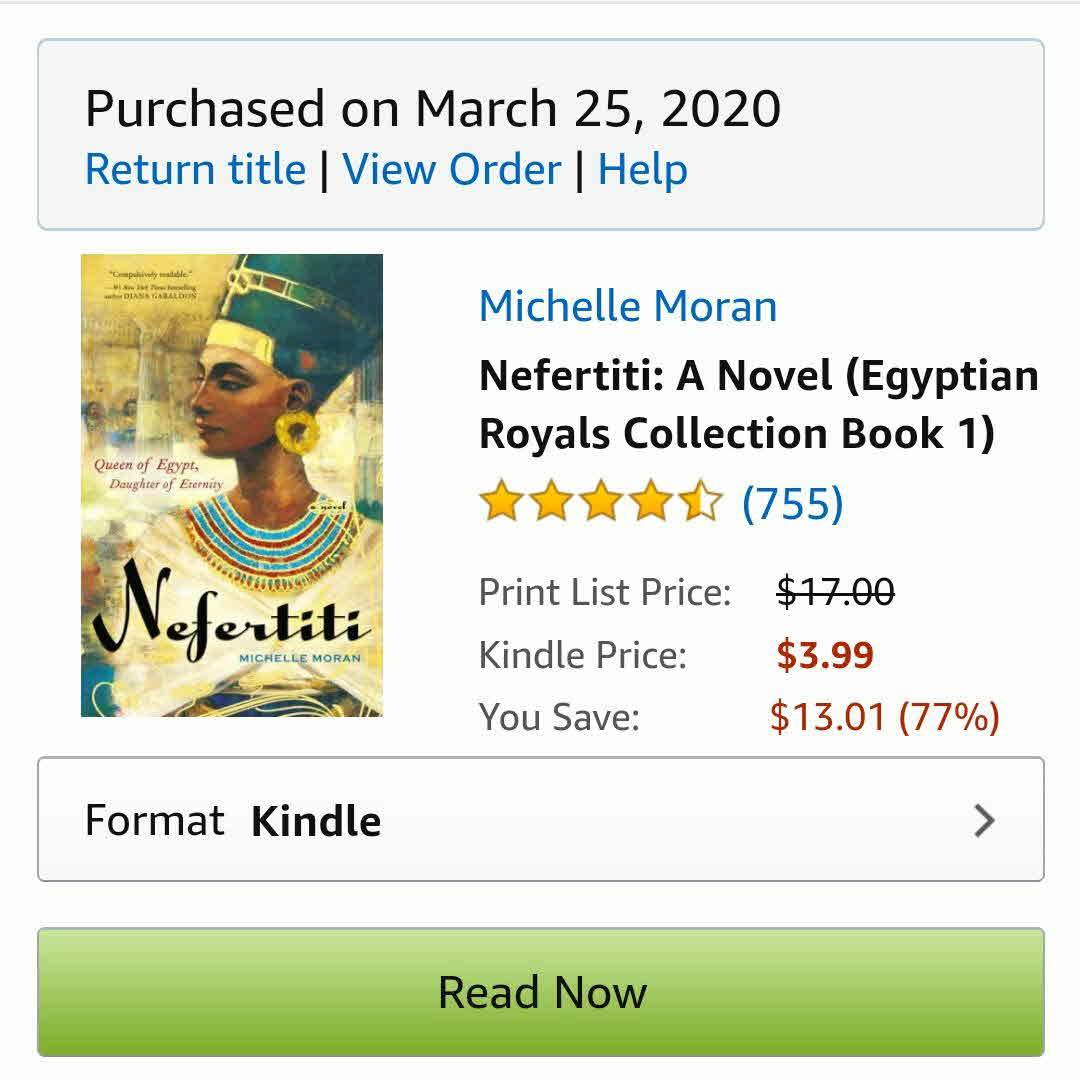Click the Purchased on March 25, 2020 text
This screenshot has height=1080, width=1080.
(x=432, y=108)
